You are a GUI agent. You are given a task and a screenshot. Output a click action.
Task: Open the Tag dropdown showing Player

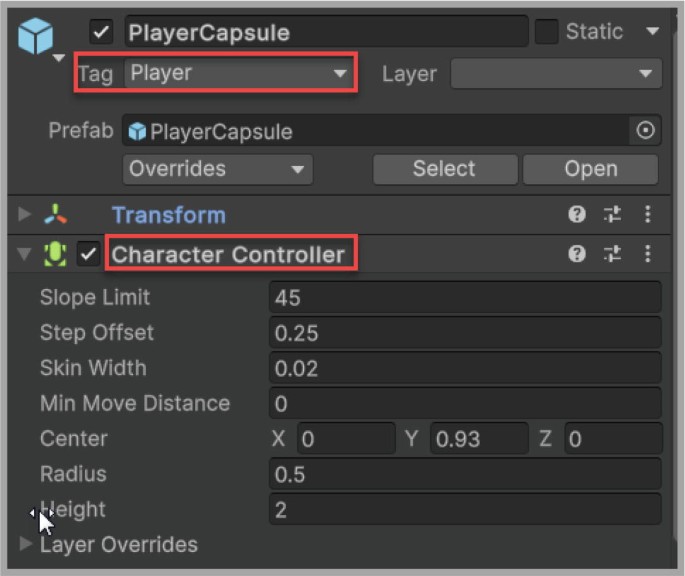(239, 73)
